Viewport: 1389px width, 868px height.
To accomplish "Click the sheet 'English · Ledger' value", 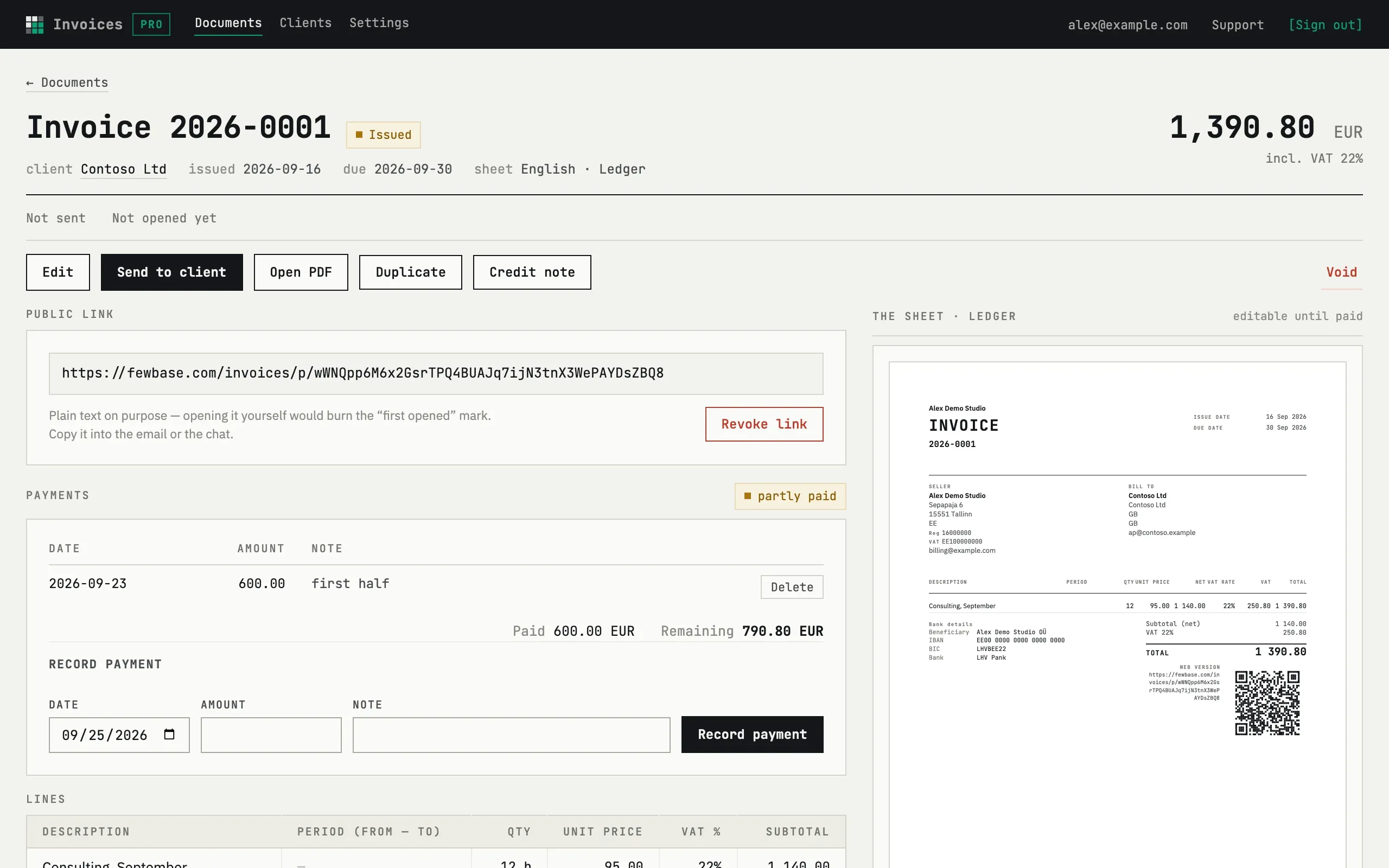I will pos(583,169).
